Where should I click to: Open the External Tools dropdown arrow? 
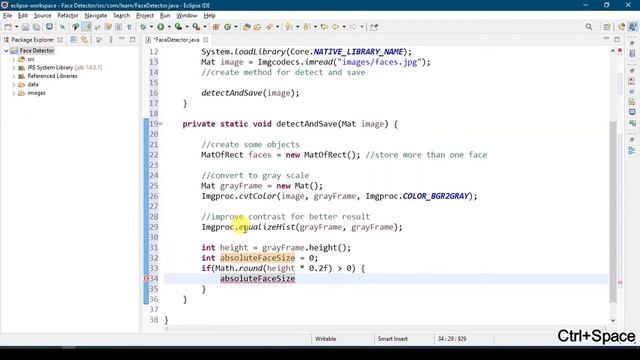[205, 27]
